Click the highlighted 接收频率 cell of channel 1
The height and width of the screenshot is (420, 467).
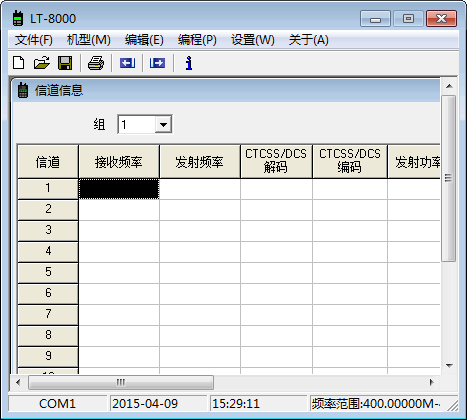click(x=119, y=189)
